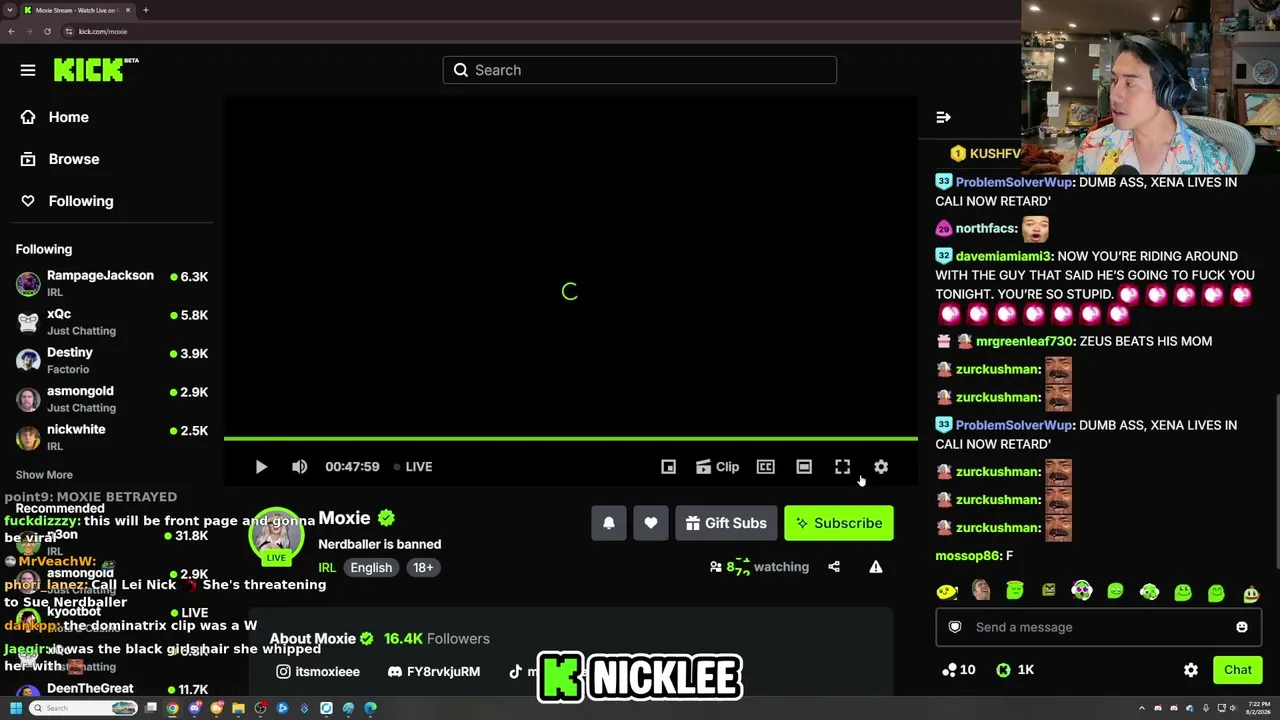Click the Windows taskbar search box
Viewport: 1280px width, 720px height.
tap(84, 709)
